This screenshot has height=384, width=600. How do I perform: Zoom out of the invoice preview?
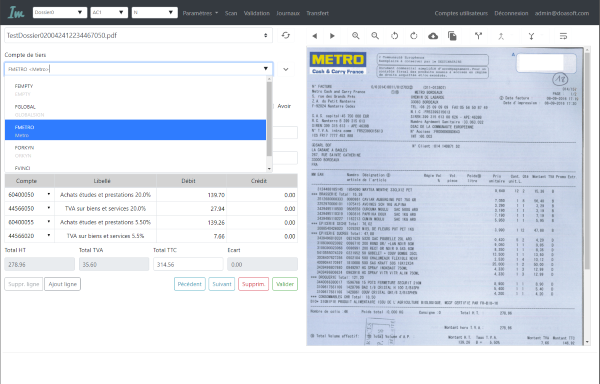coord(375,36)
